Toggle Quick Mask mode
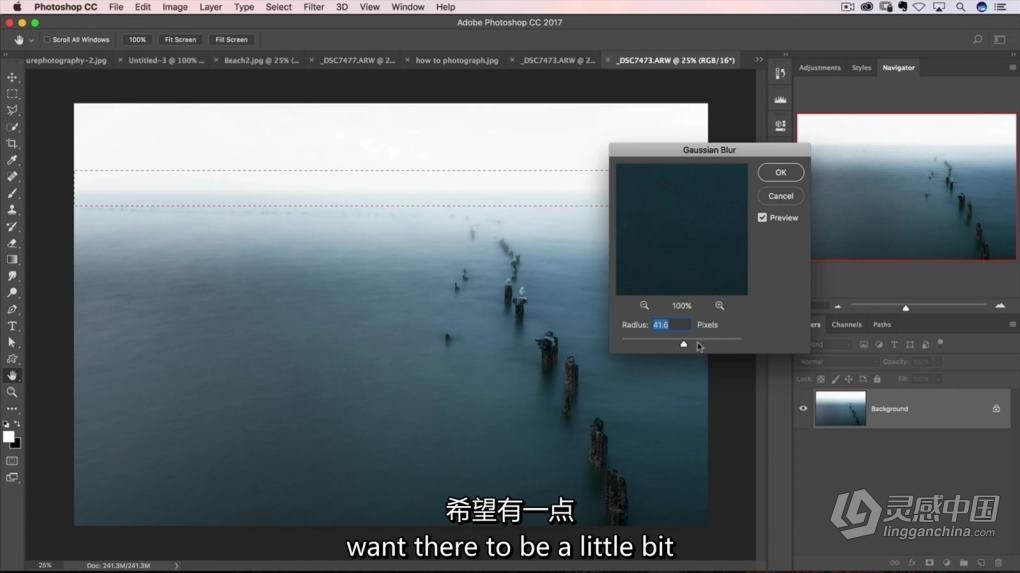 [x=12, y=460]
